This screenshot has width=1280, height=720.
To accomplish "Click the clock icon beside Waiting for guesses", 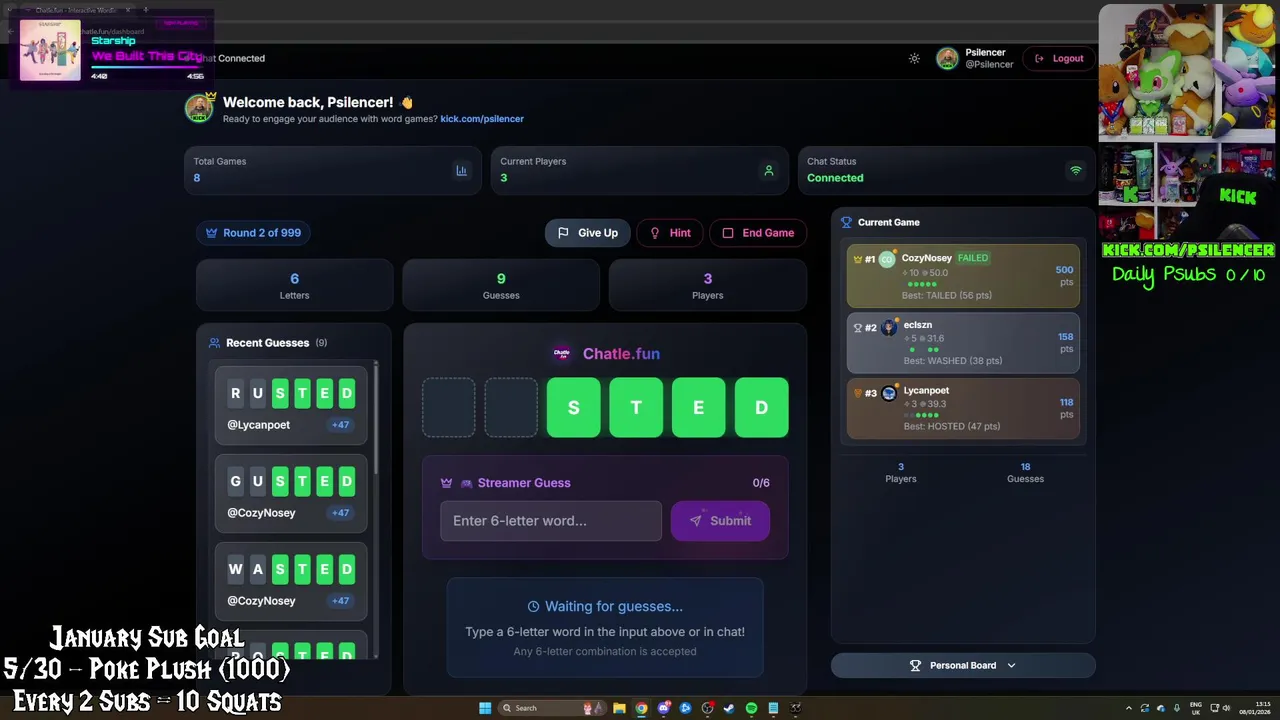I will 533,606.
